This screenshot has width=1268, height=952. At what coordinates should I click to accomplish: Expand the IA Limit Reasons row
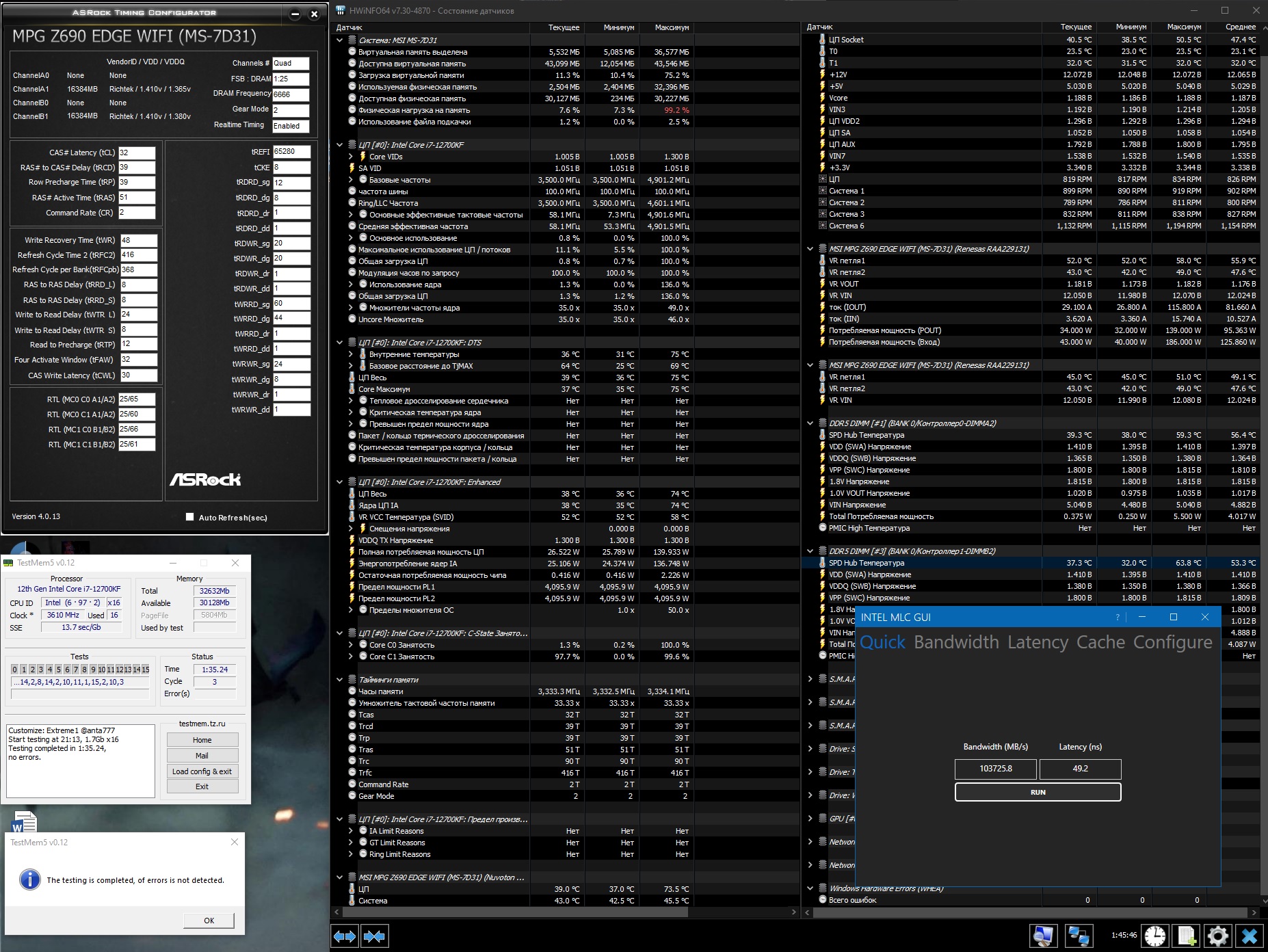[x=351, y=831]
